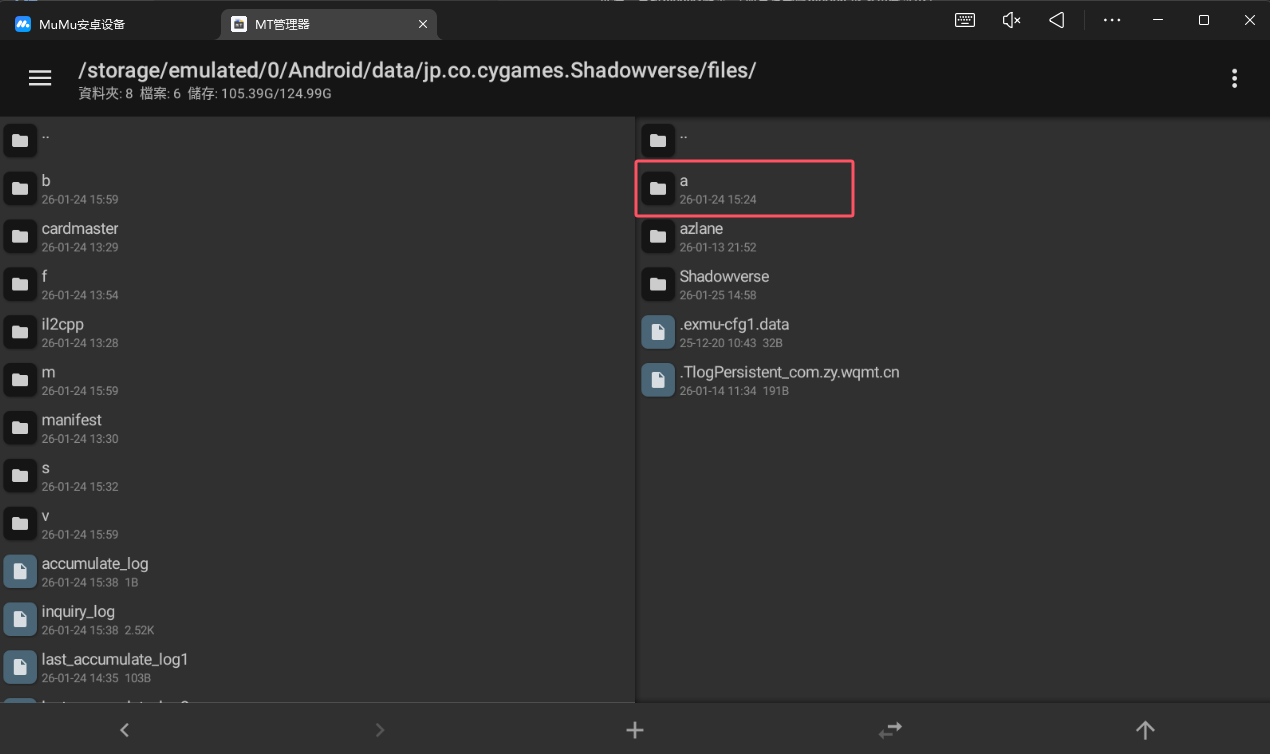Open folder named s
This screenshot has width=1270, height=754.
(x=46, y=468)
